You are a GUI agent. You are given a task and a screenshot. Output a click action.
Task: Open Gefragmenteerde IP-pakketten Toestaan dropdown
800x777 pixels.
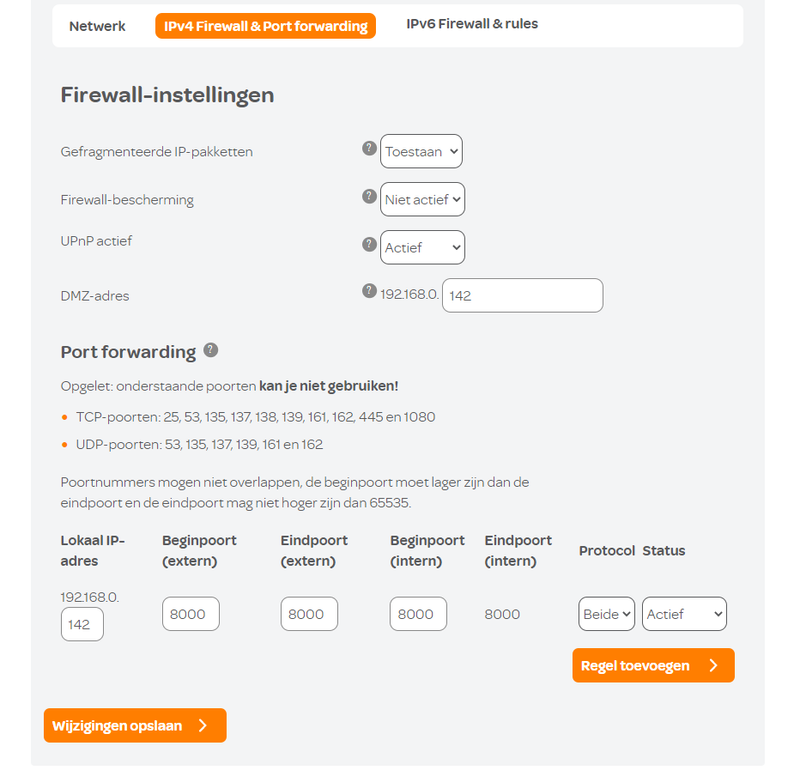coord(421,152)
